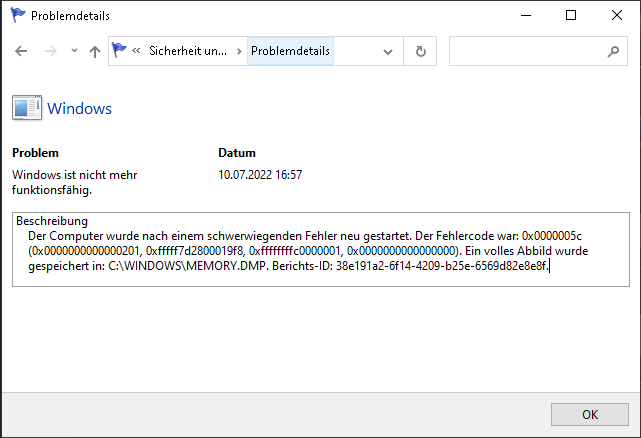Image resolution: width=641 pixels, height=438 pixels.
Task: Confirm the dialog with OK
Action: pos(589,415)
